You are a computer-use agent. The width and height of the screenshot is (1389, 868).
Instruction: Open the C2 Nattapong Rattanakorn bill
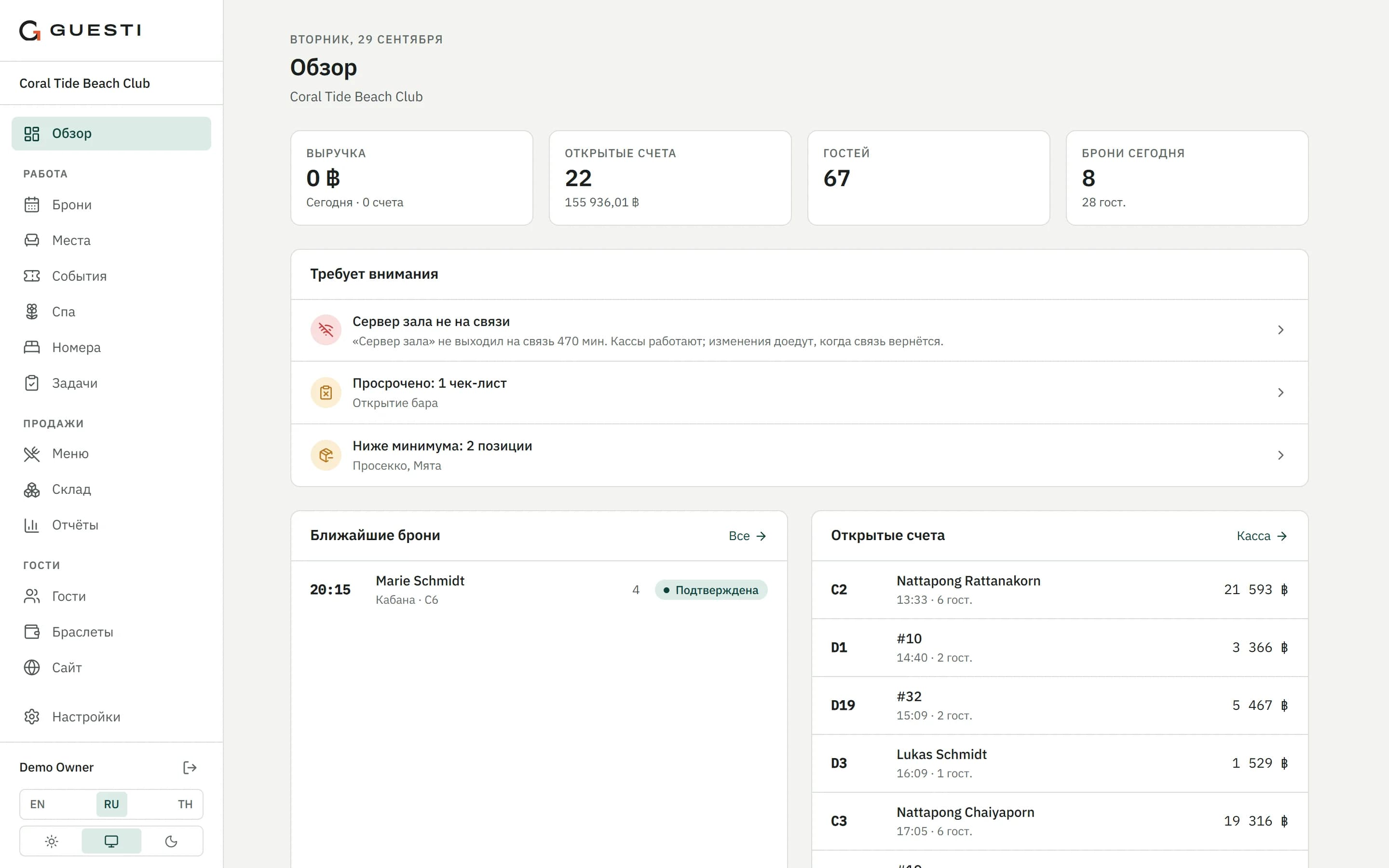click(x=1060, y=590)
